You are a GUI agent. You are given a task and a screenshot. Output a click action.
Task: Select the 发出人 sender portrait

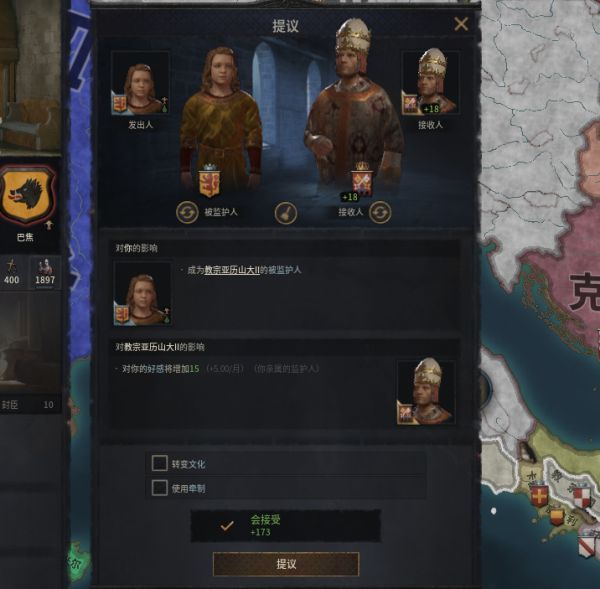(x=140, y=83)
